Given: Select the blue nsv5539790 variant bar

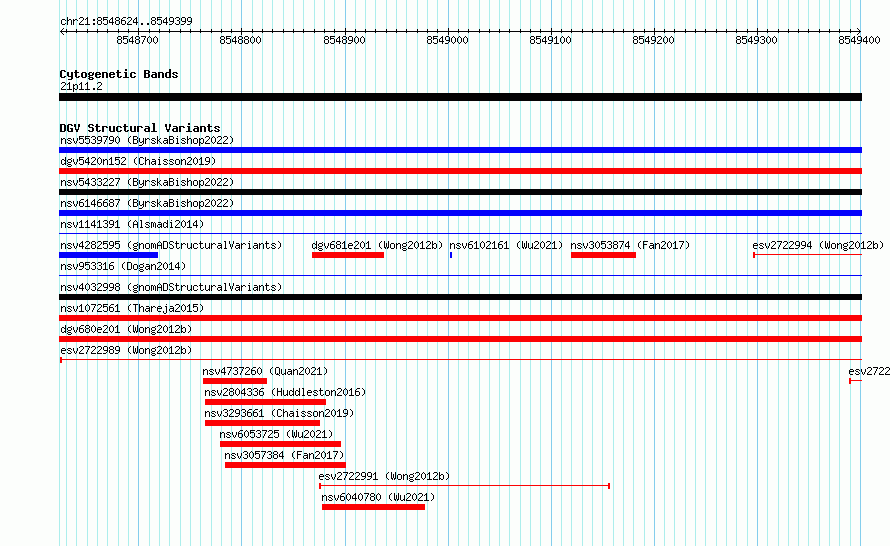Looking at the screenshot, I should [460, 150].
